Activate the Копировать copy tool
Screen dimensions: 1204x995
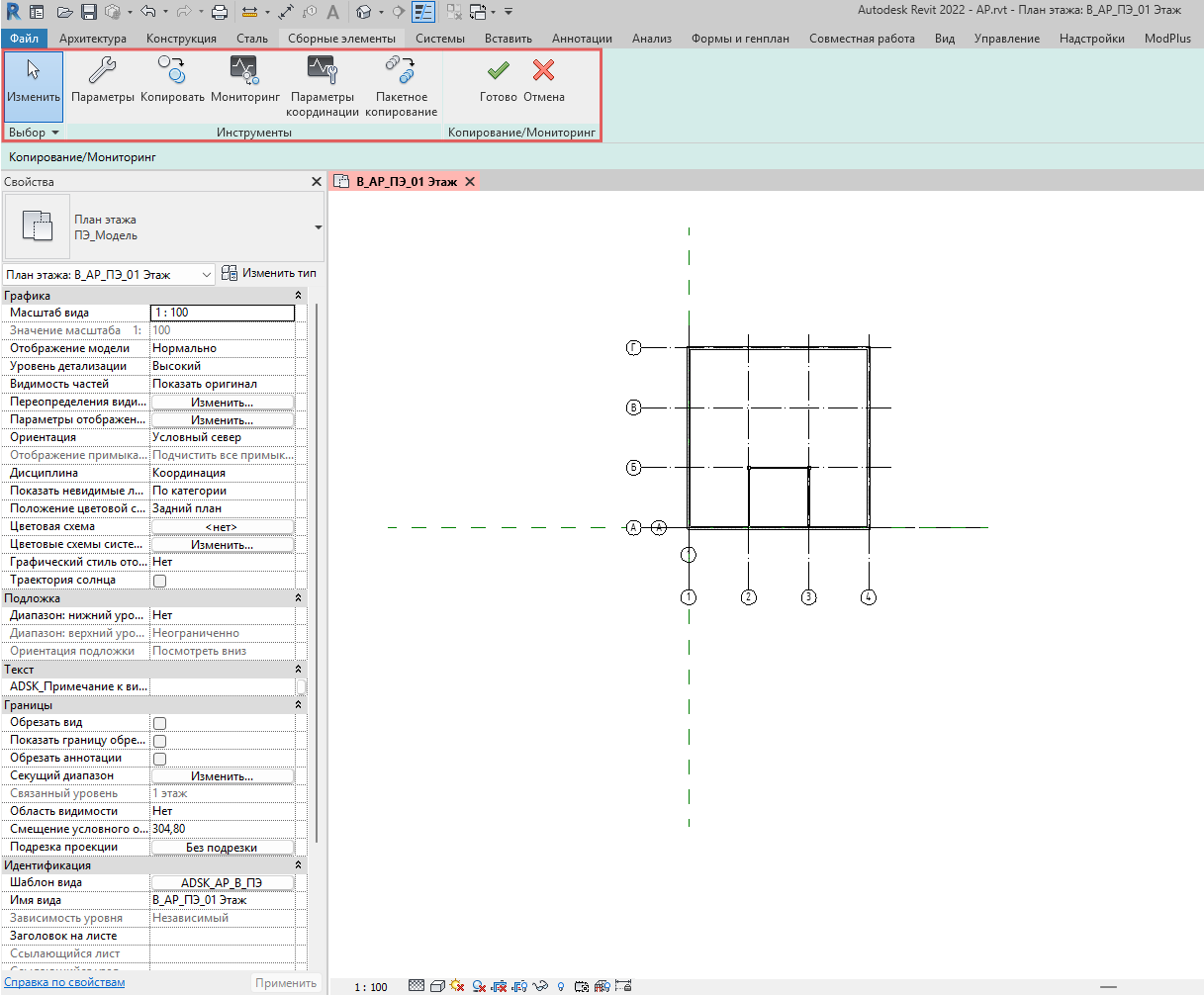click(x=172, y=79)
